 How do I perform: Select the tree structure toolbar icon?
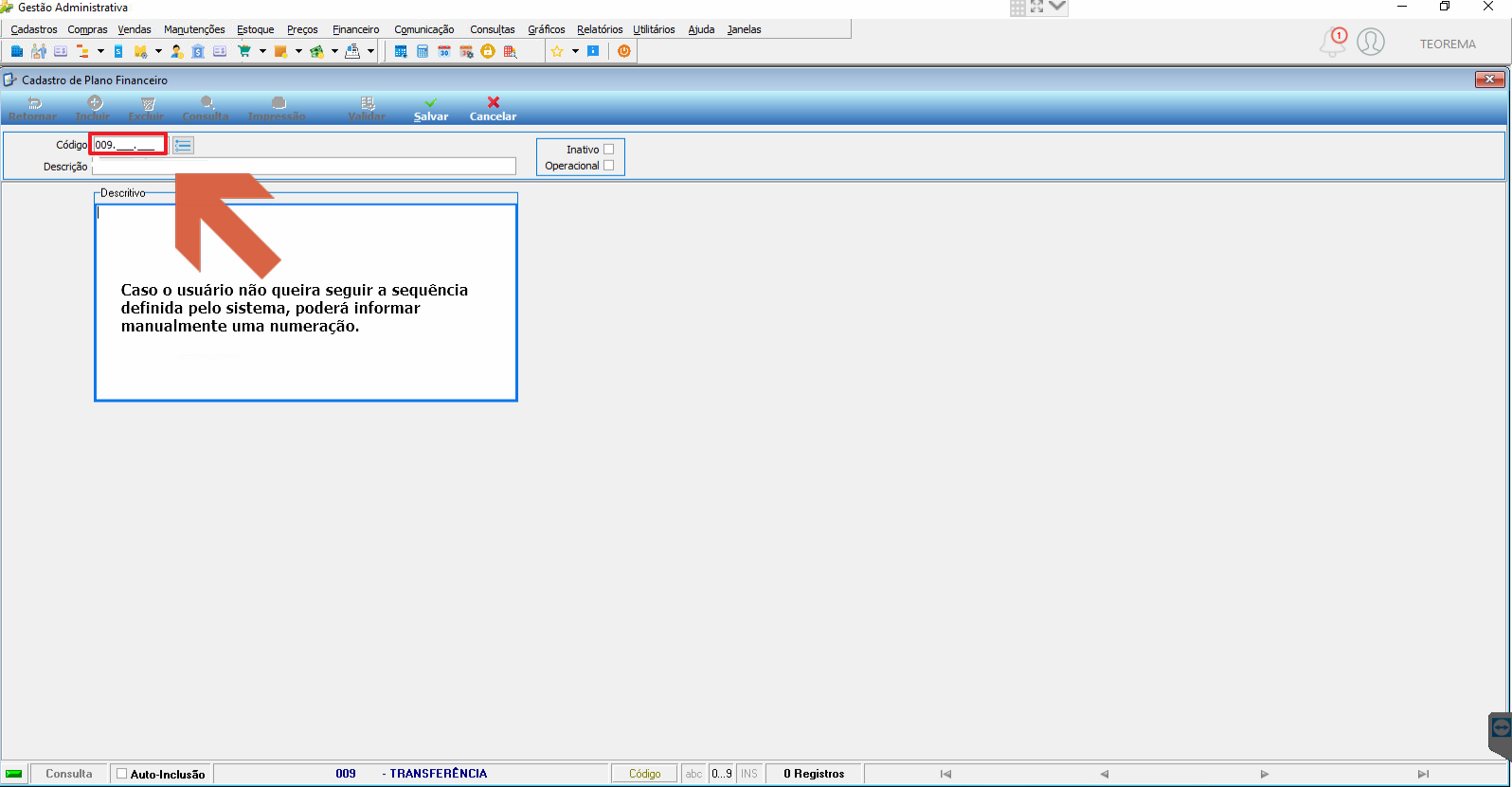click(x=82, y=51)
